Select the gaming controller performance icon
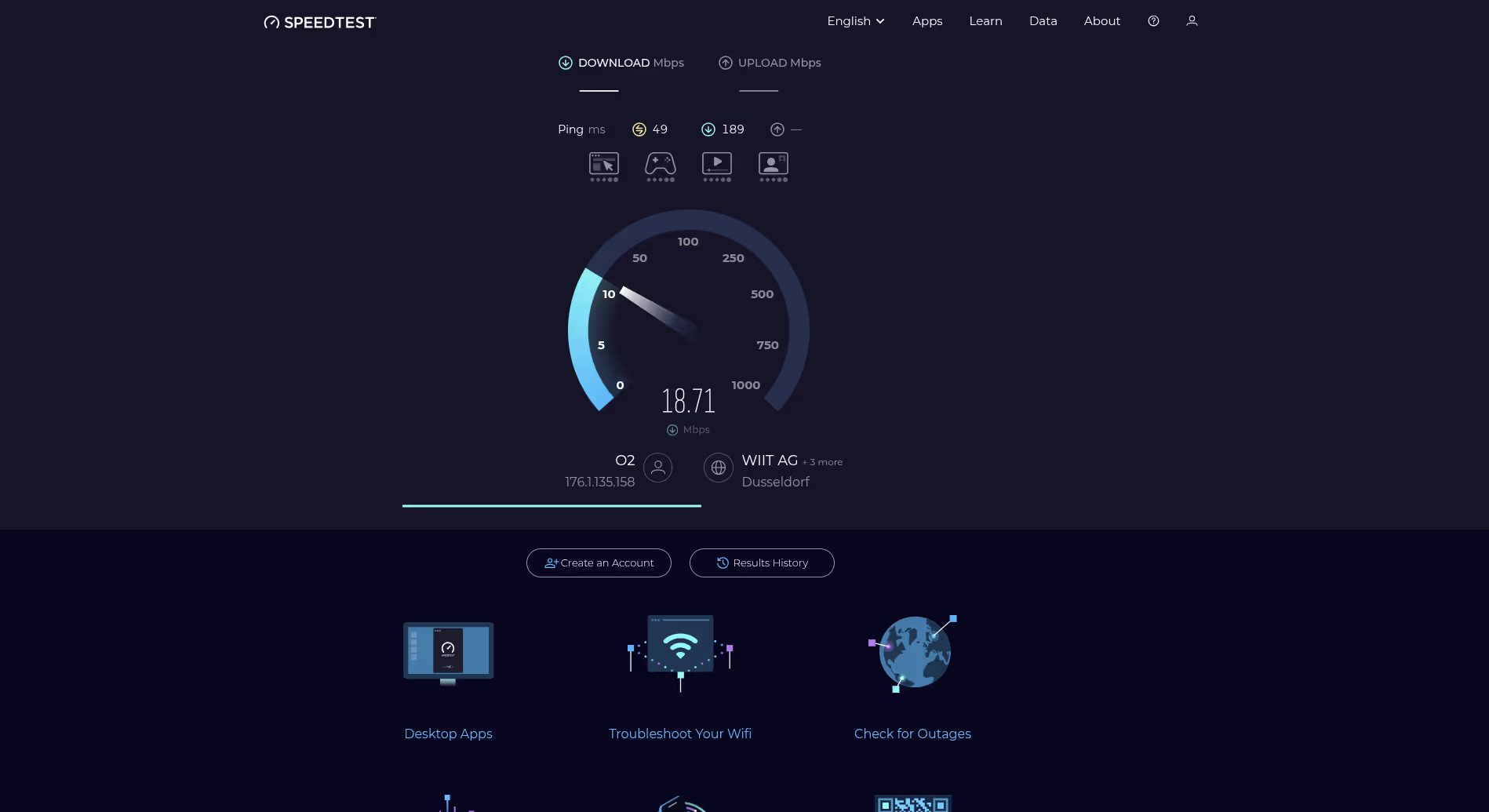 point(660,165)
